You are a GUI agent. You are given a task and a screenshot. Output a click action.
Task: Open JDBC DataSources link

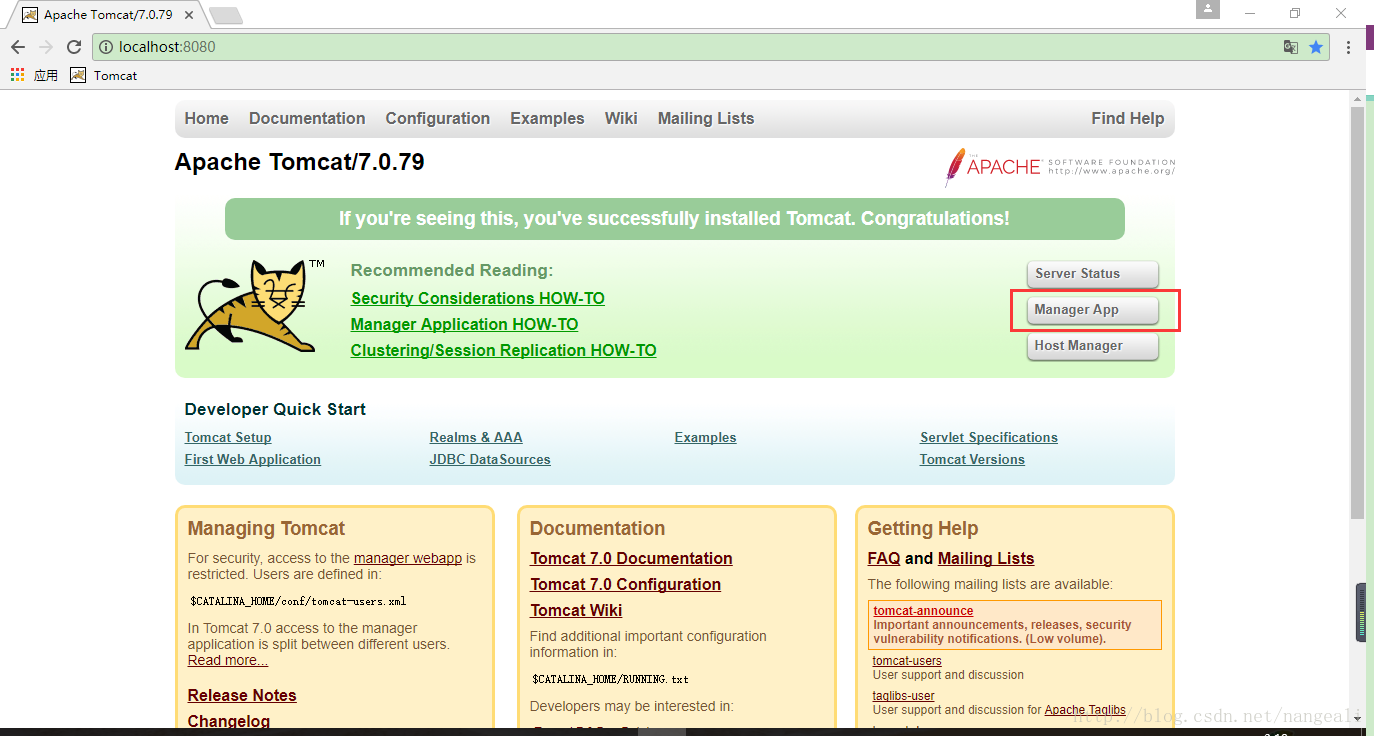tap(490, 459)
